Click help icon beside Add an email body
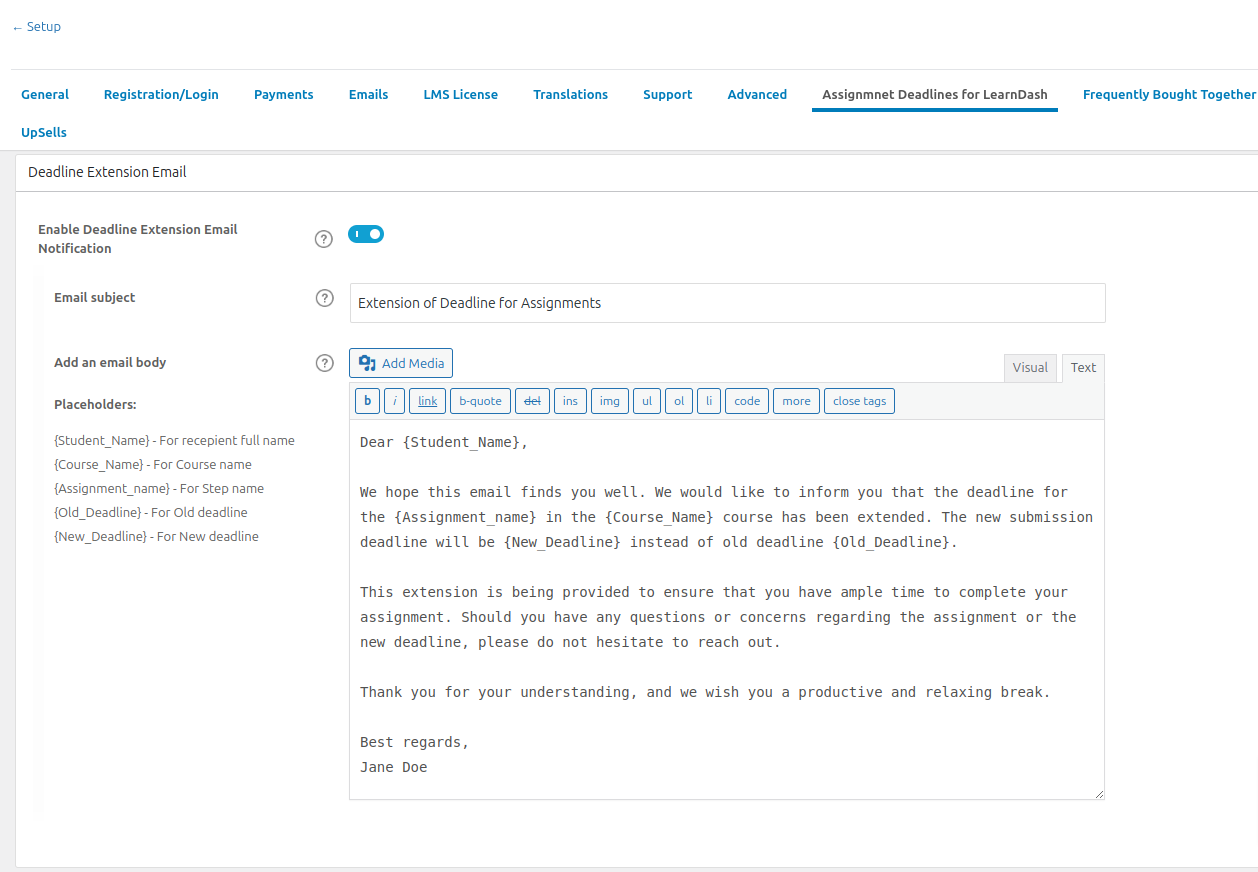 click(x=324, y=363)
